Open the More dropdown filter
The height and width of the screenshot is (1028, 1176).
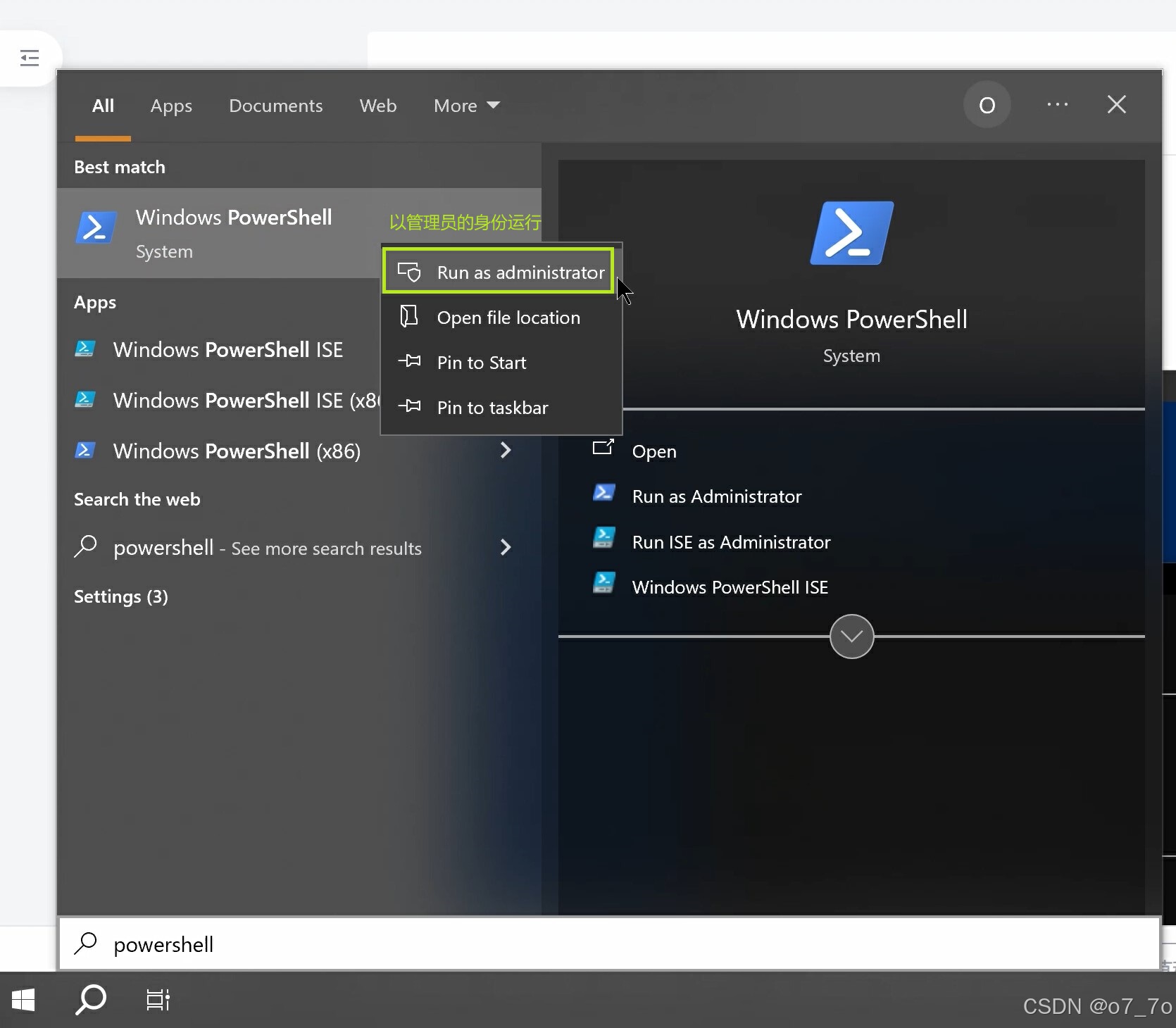point(466,106)
